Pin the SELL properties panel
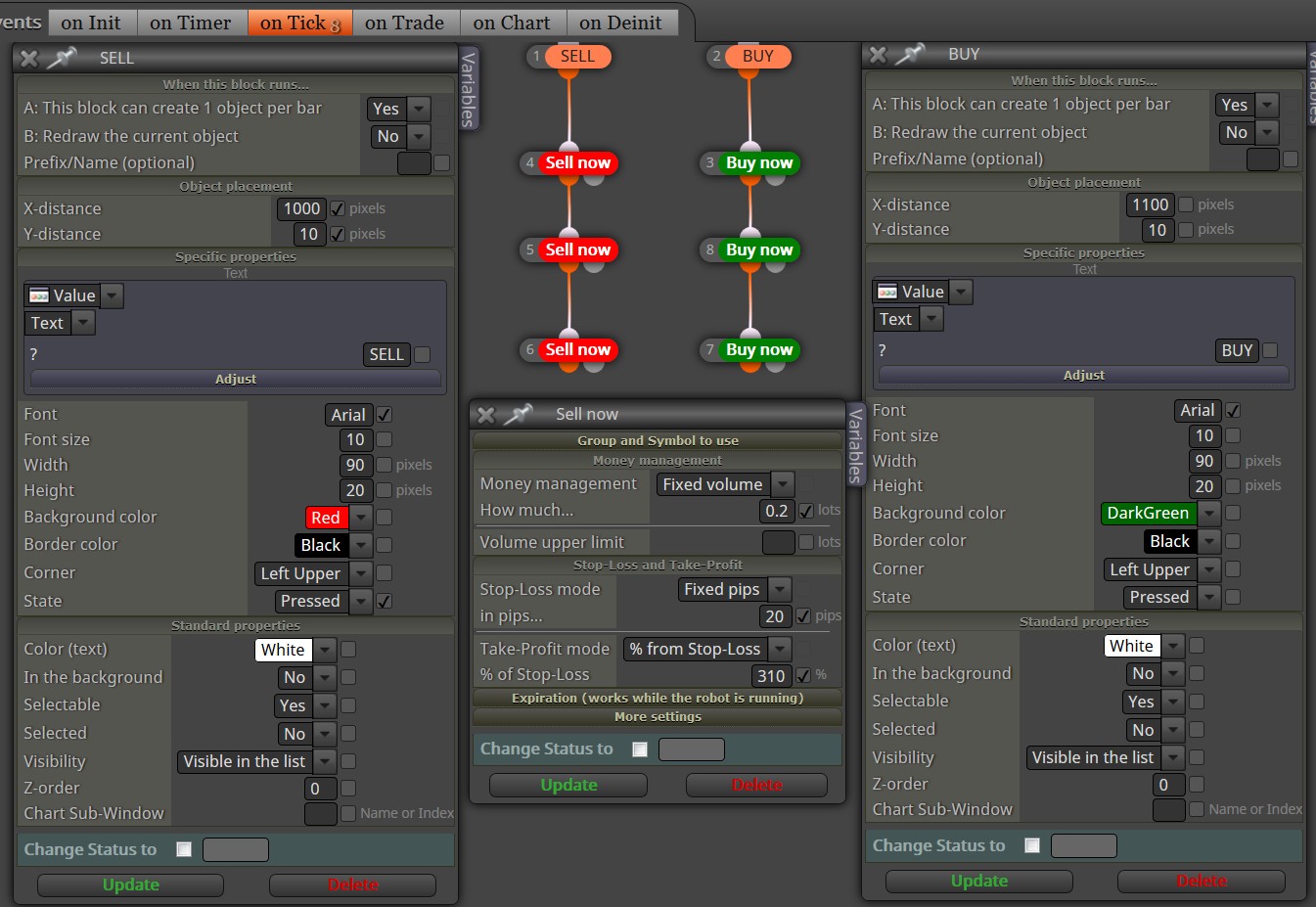The width and height of the screenshot is (1316, 907). [61, 58]
